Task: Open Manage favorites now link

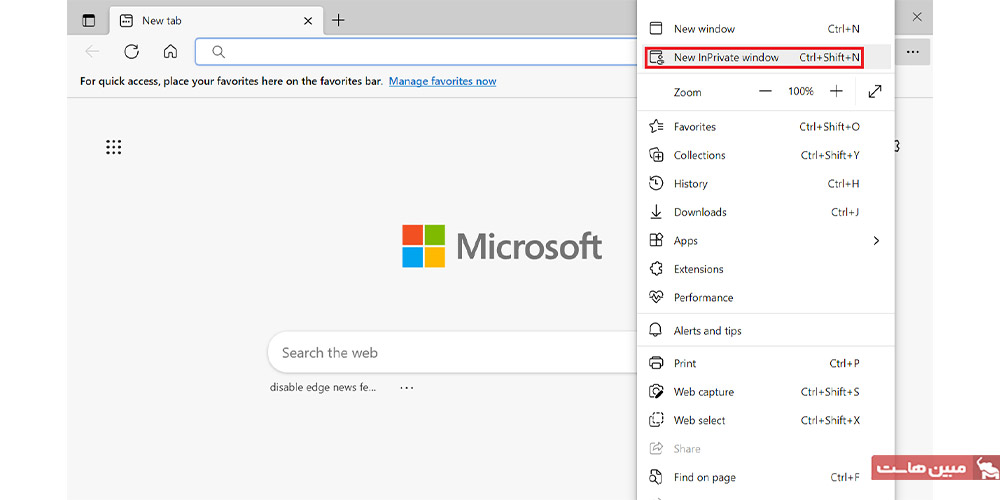Action: point(443,81)
